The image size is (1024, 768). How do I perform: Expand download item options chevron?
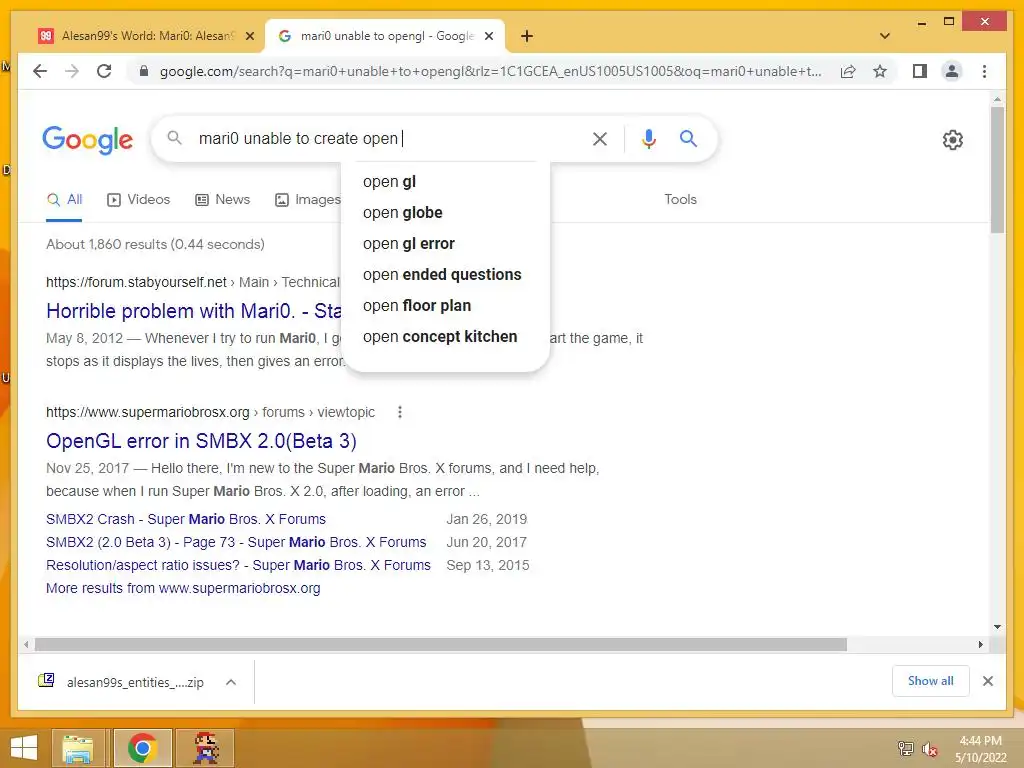(x=231, y=682)
